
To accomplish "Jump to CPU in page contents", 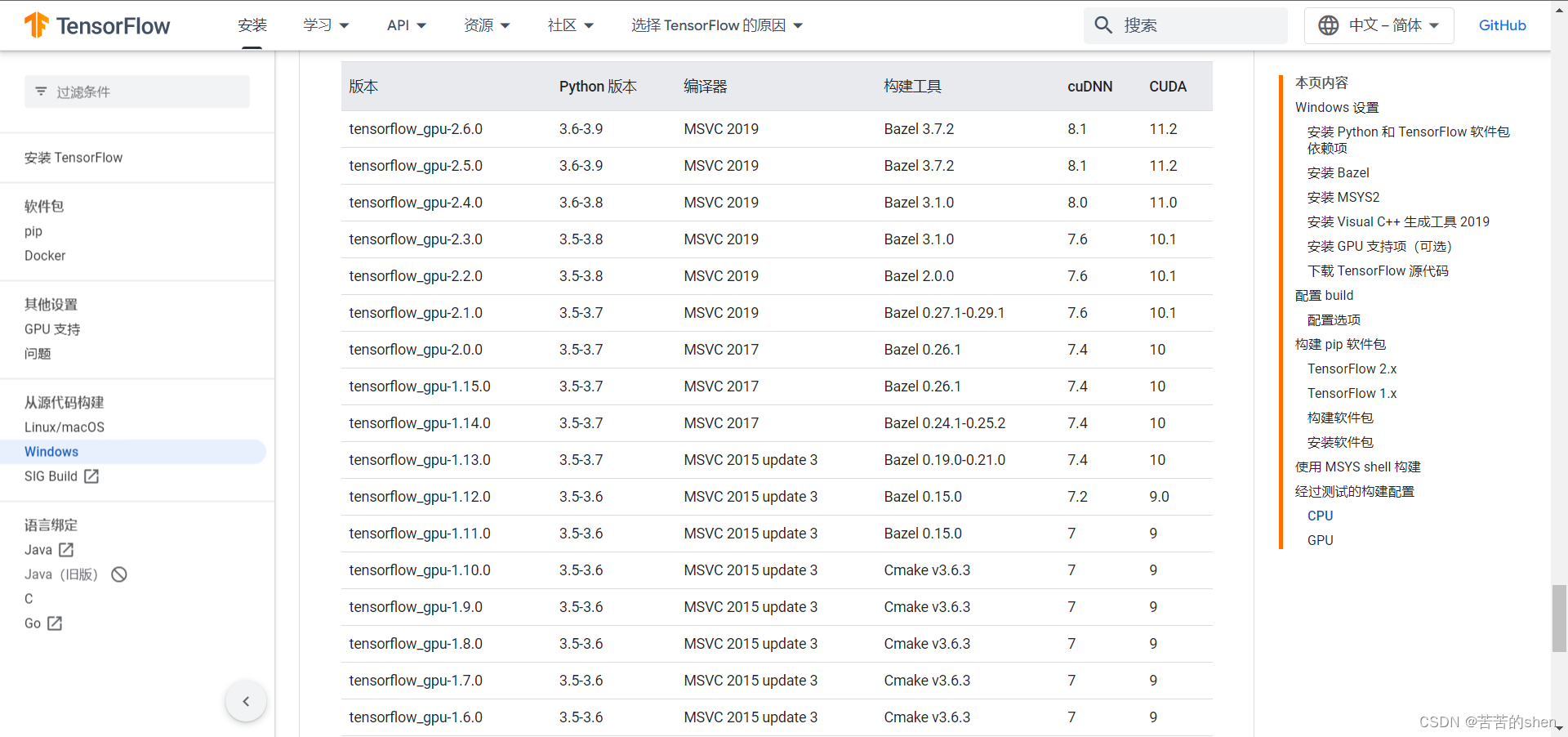I will [1320, 516].
